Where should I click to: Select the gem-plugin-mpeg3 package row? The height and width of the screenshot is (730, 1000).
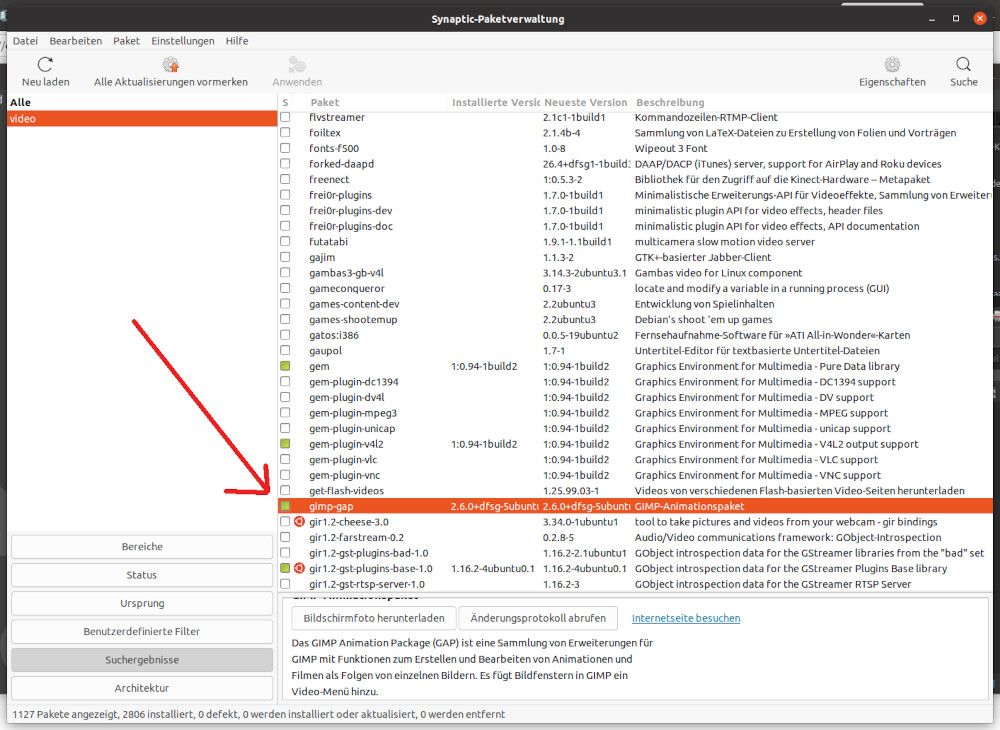pyautogui.click(x=635, y=412)
